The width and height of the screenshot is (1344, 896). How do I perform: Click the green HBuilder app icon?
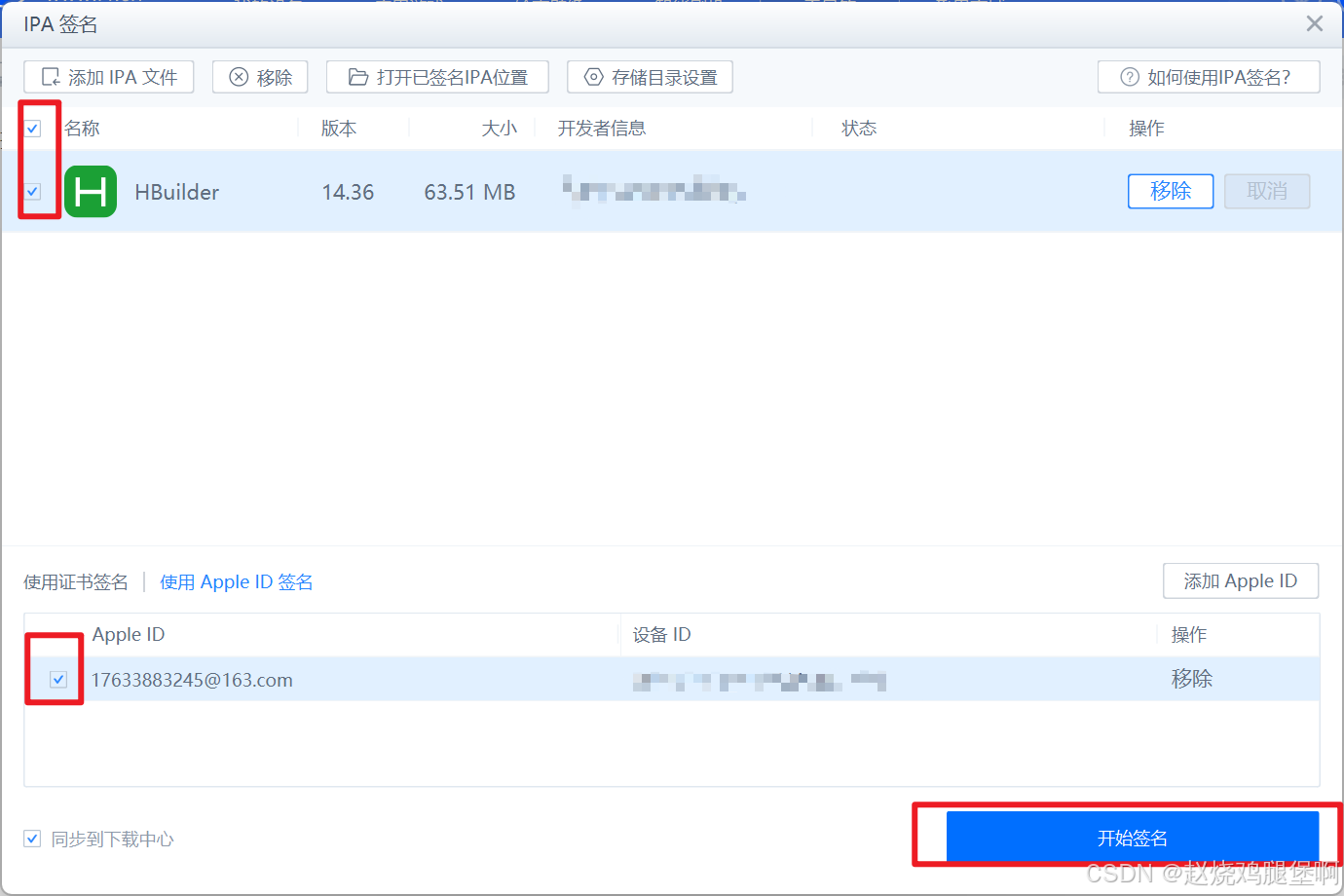pyautogui.click(x=90, y=192)
